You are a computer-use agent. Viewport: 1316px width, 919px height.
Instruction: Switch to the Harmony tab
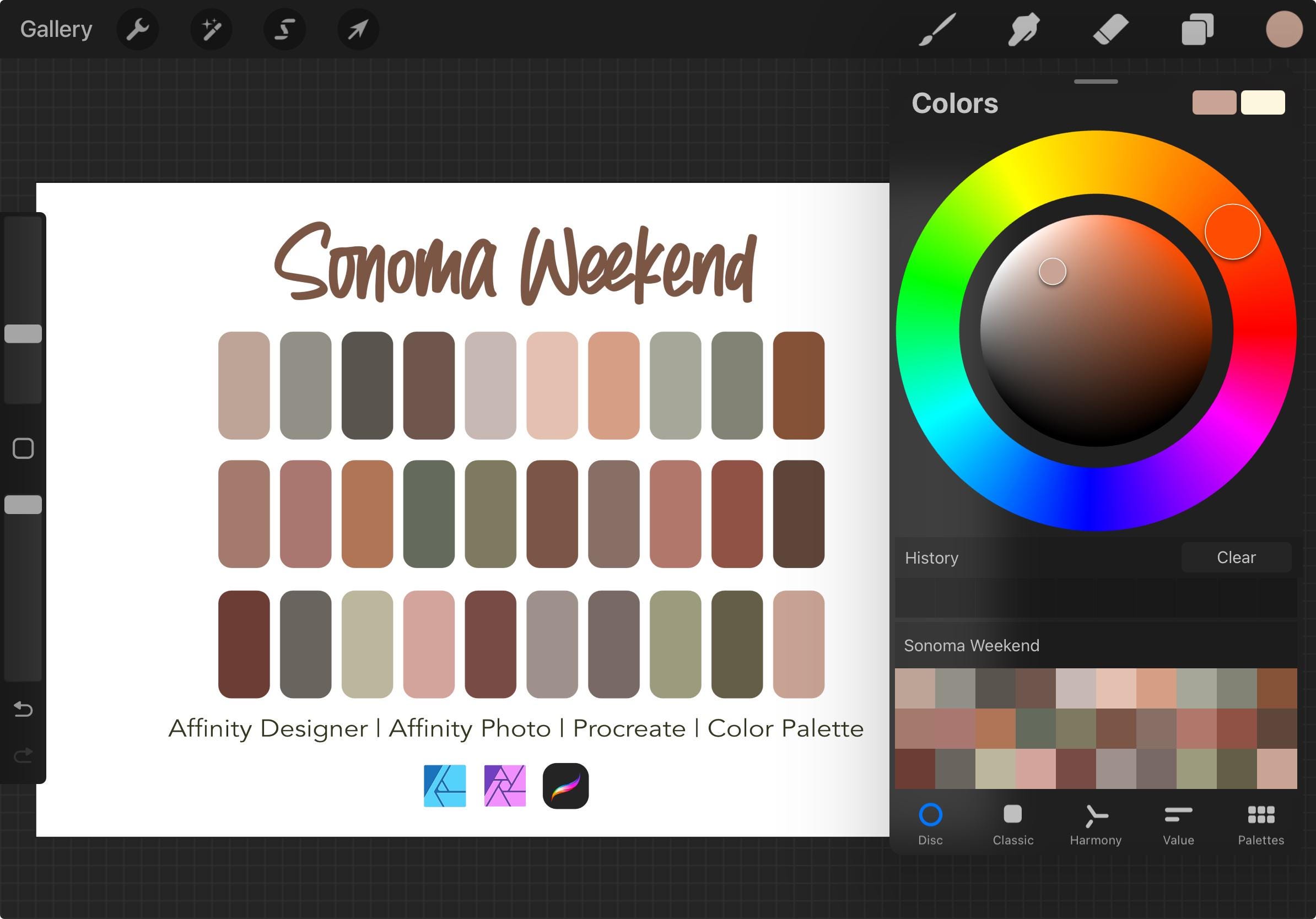(x=1096, y=825)
